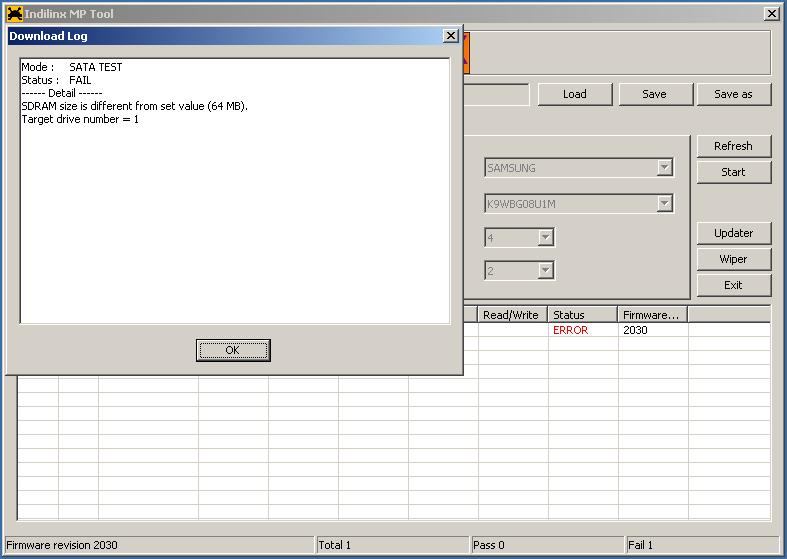Image resolution: width=787 pixels, height=559 pixels.
Task: Click the Save as button
Action: (733, 94)
